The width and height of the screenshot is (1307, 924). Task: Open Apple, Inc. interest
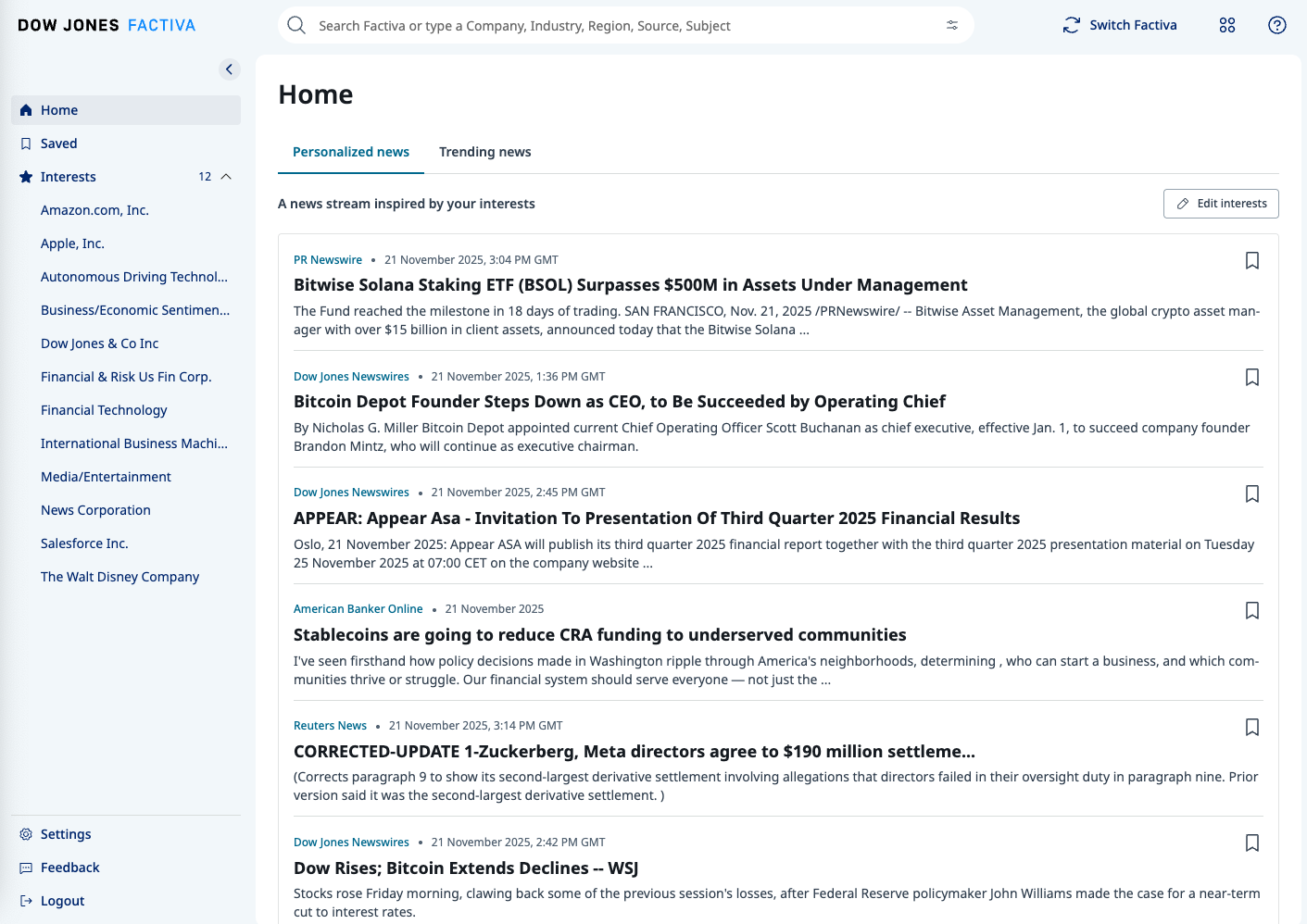coord(72,243)
